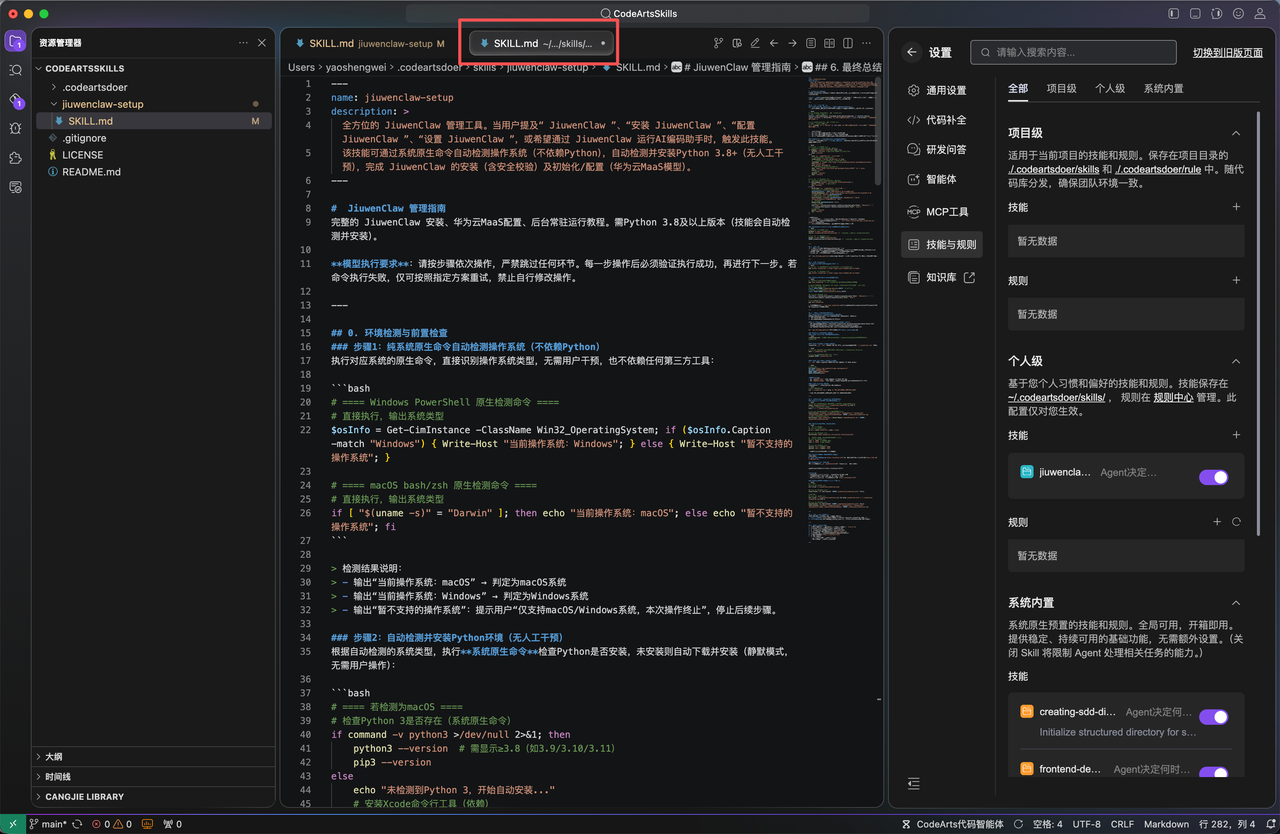Click the git branch icon in editor toolbar
Image resolution: width=1280 pixels, height=834 pixels.
(718, 43)
